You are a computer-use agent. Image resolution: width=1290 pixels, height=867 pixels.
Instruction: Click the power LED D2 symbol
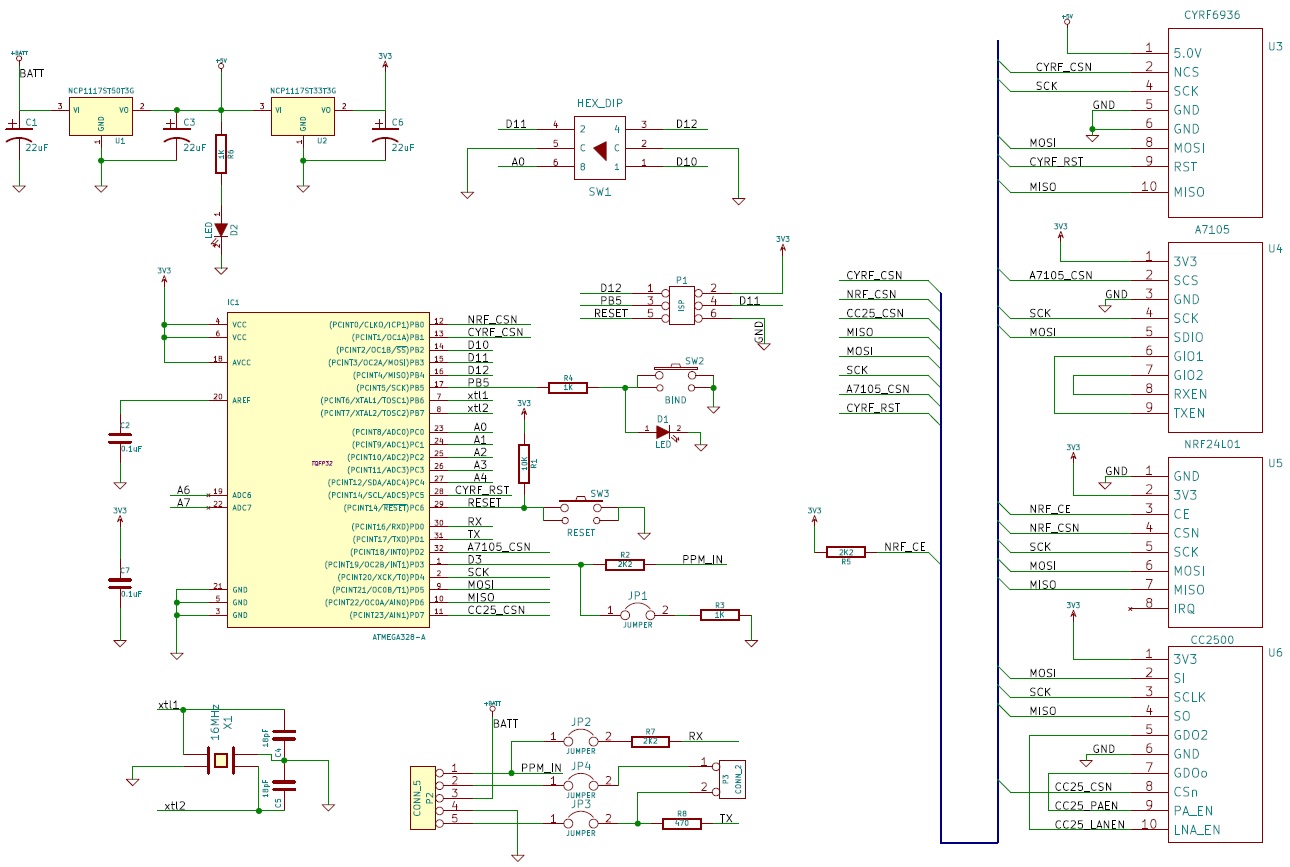tap(221, 229)
